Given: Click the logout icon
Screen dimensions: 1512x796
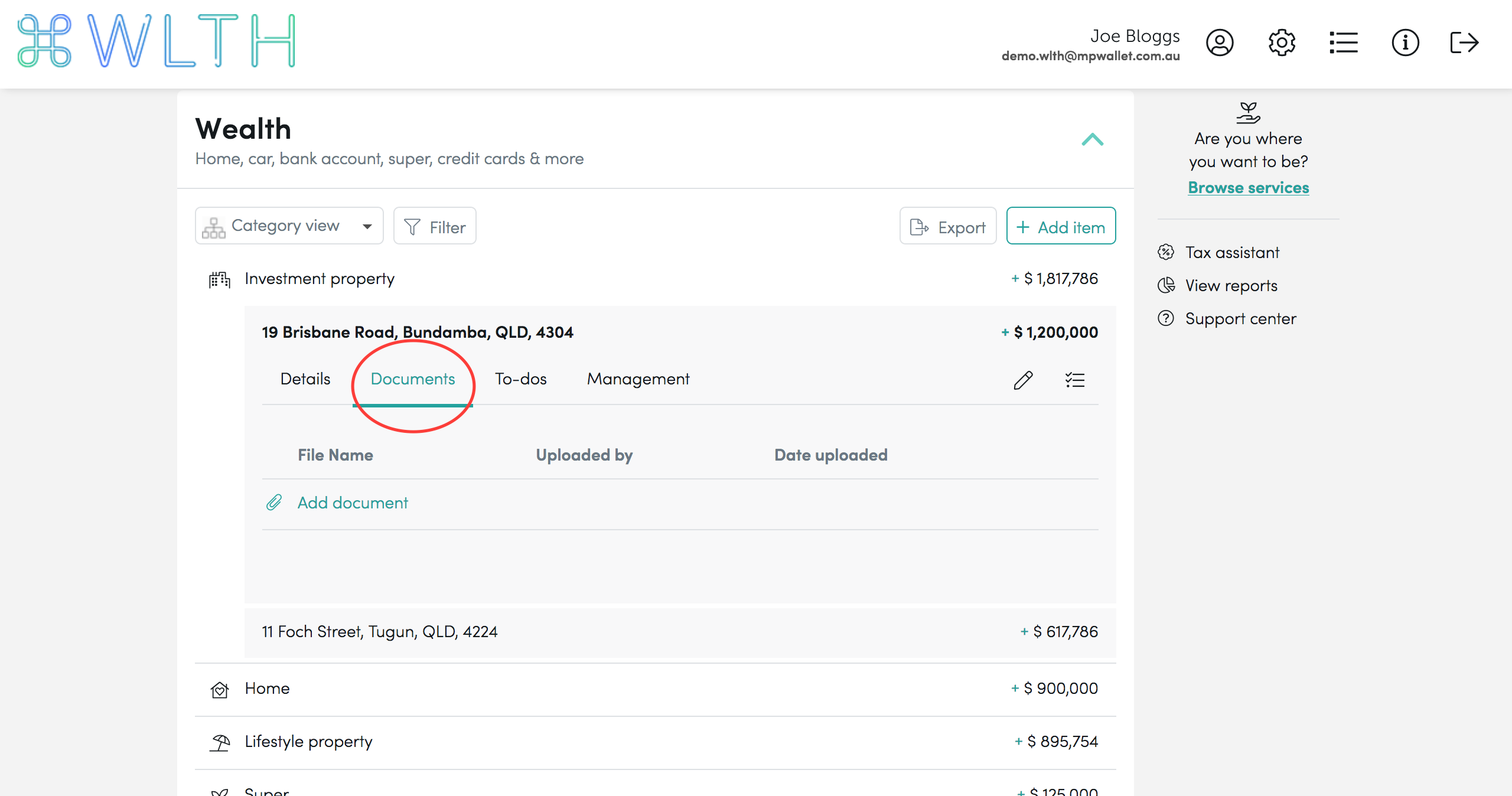Looking at the screenshot, I should pos(1465,43).
